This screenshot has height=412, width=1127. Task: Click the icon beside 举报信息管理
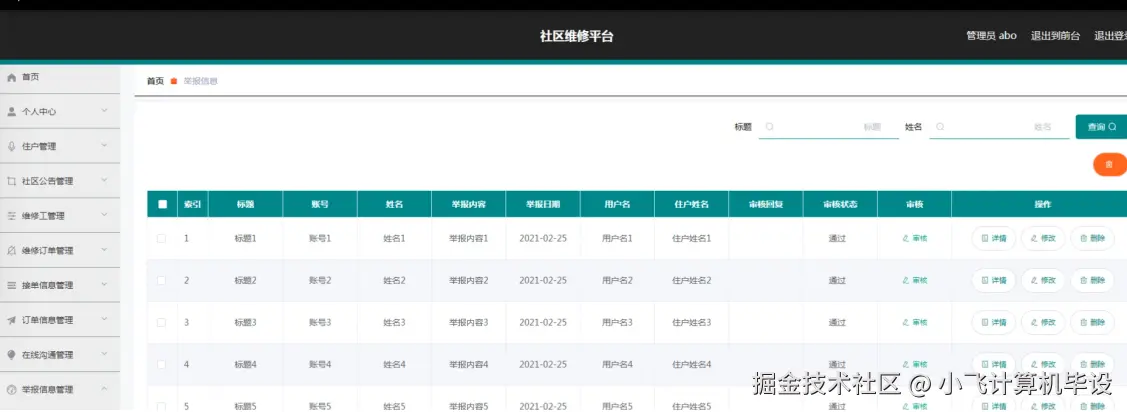coord(11,390)
